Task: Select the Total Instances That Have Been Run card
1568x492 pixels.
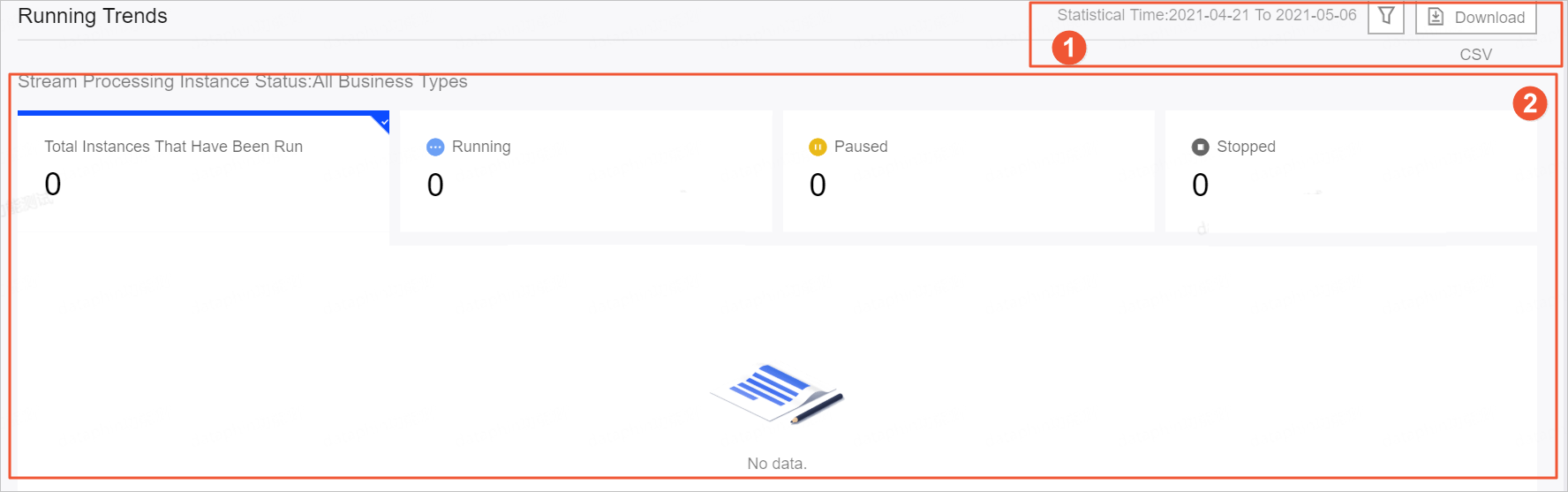Action: tap(203, 172)
